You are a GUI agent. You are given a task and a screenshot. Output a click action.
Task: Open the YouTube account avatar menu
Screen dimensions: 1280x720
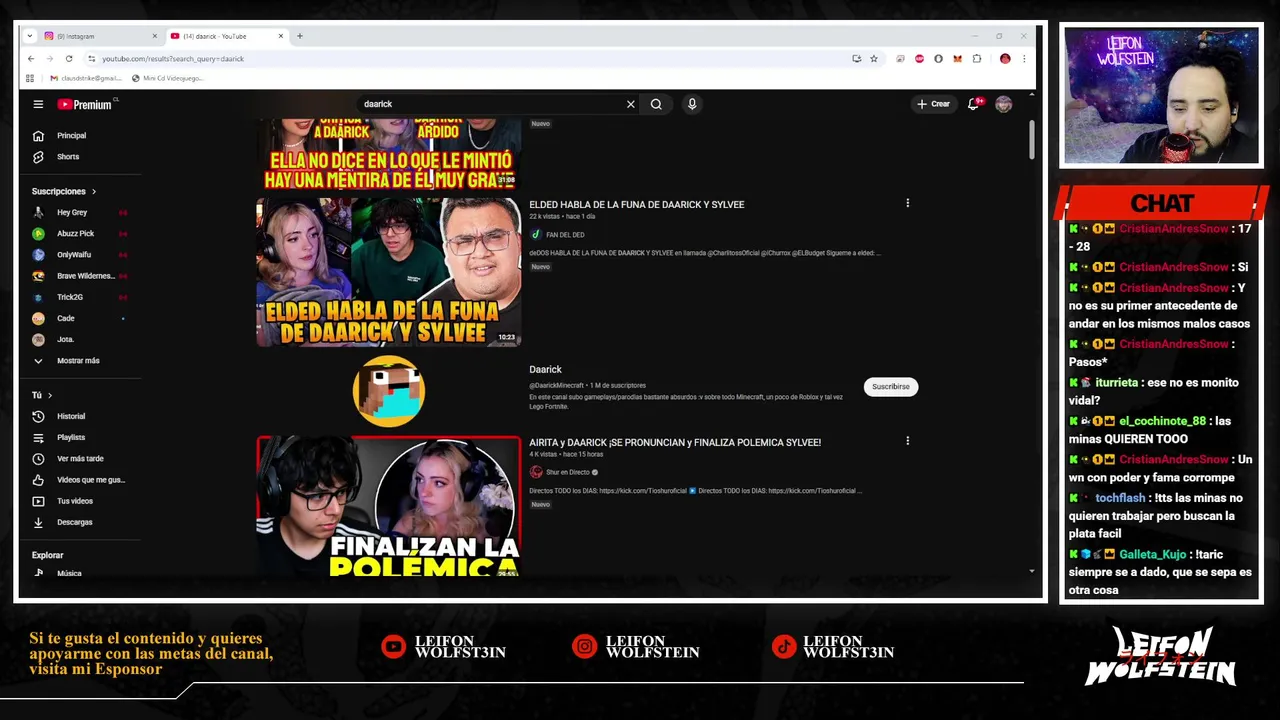pyautogui.click(x=1003, y=104)
